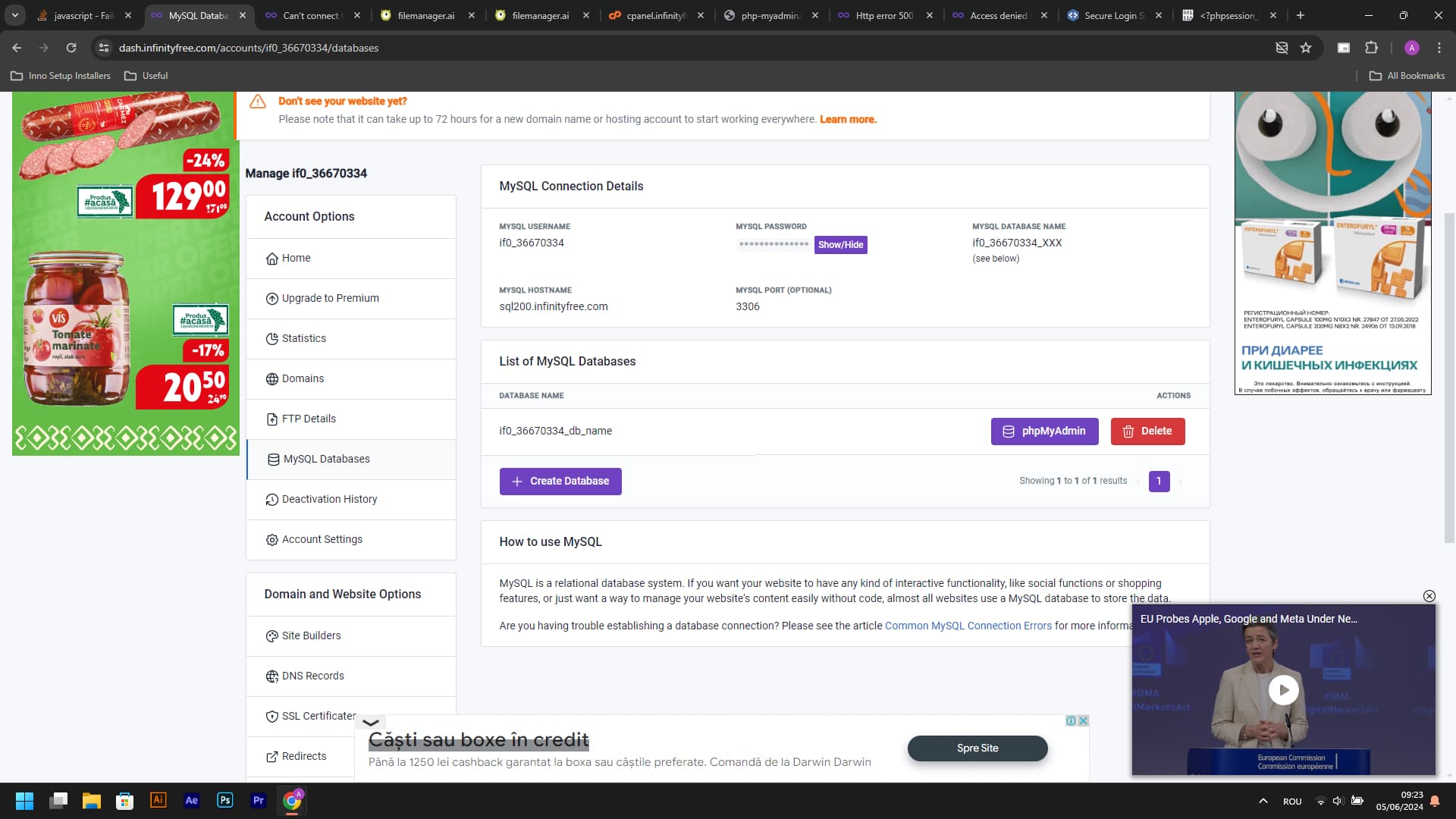Click page vertical scrollbar
Image resolution: width=1456 pixels, height=819 pixels.
point(1449,378)
